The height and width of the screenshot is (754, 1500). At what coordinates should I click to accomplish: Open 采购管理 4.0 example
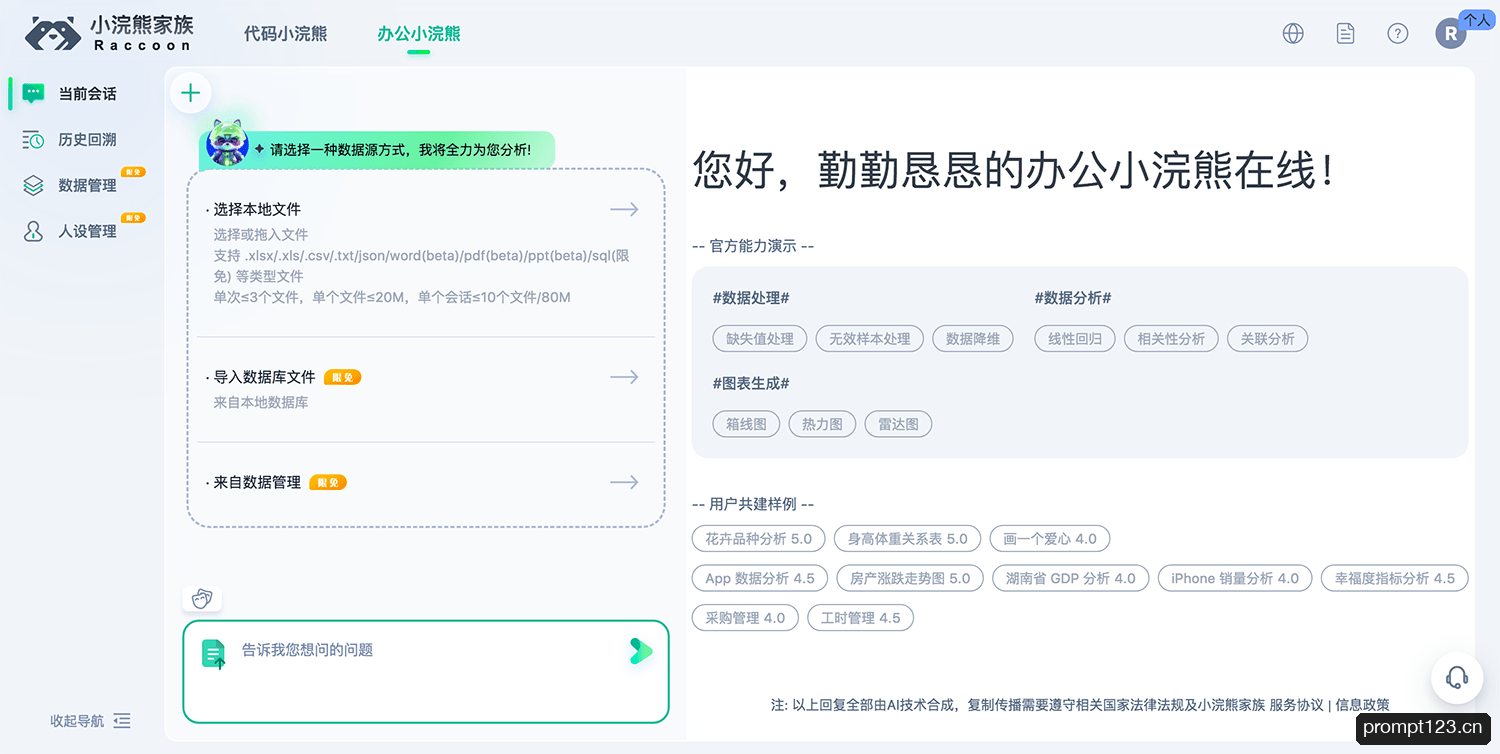tap(746, 618)
